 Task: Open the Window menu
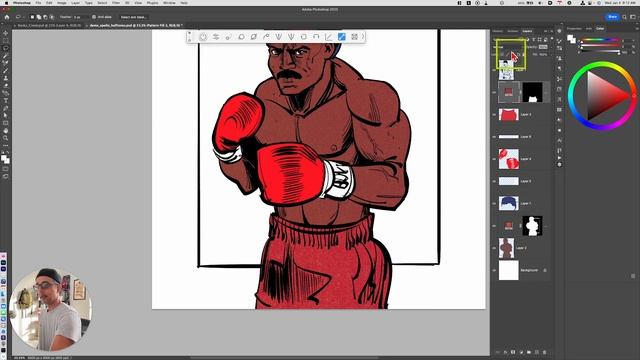(x=169, y=3)
